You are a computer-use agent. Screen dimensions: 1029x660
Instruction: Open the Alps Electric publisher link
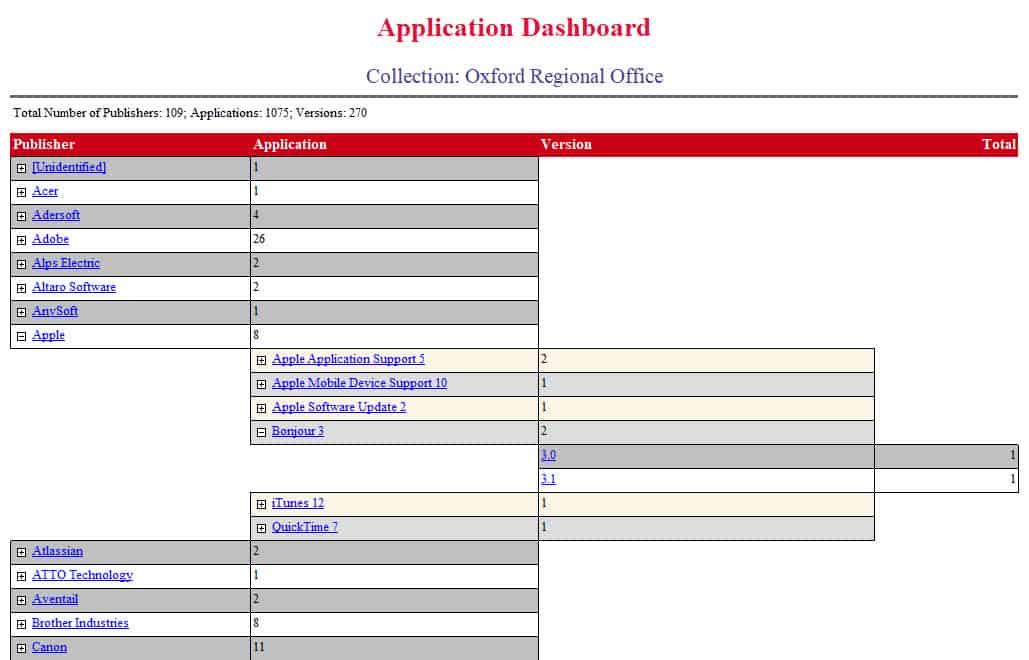point(65,263)
